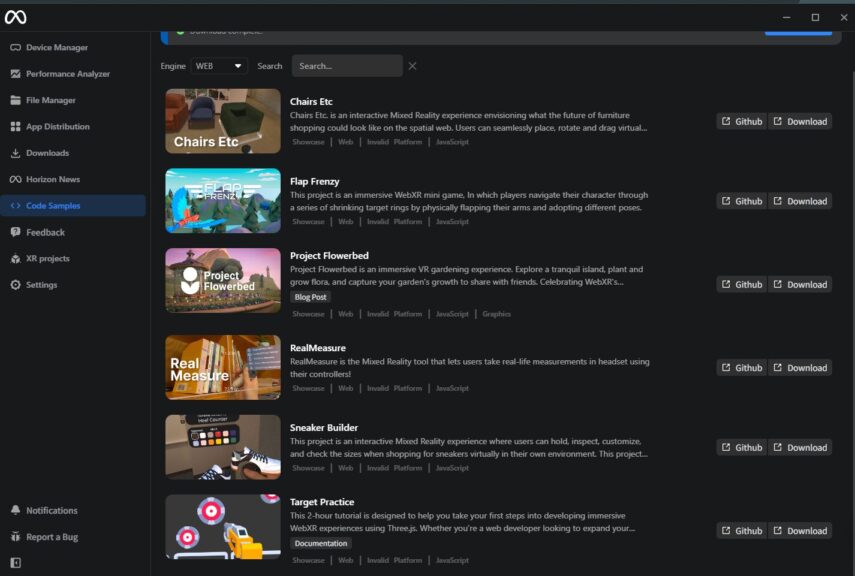
Task: Open the Blog Post link
Action: tap(310, 297)
